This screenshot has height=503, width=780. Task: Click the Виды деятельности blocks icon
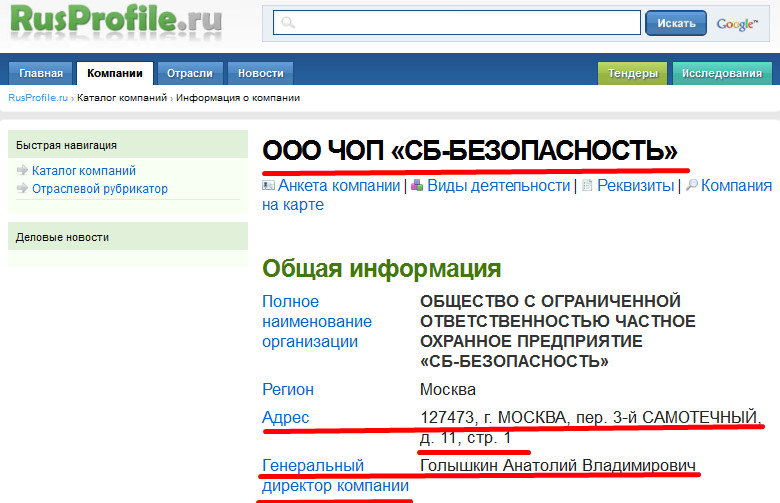coord(417,186)
